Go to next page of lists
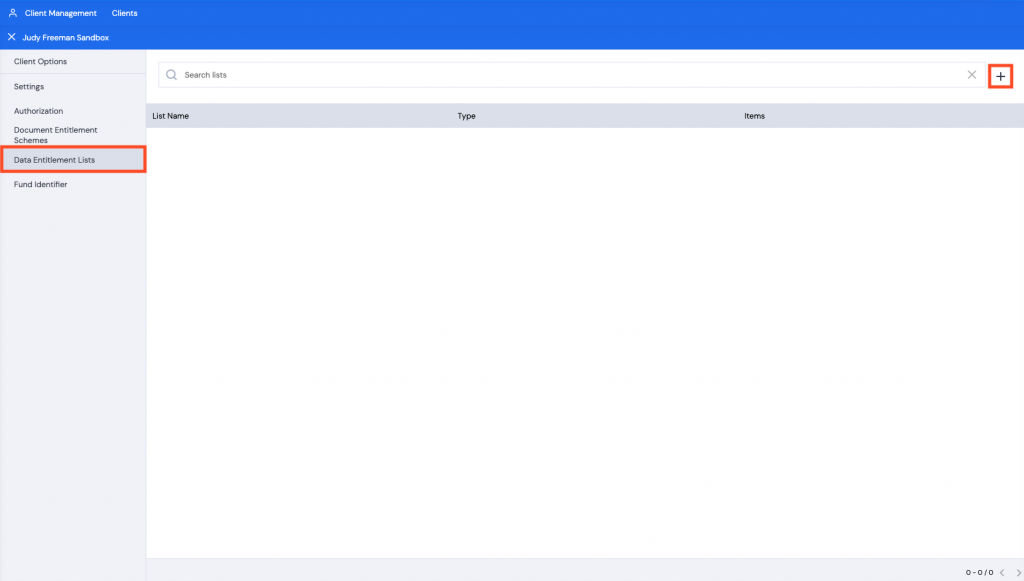Viewport: 1024px width, 581px height. pos(1018,573)
